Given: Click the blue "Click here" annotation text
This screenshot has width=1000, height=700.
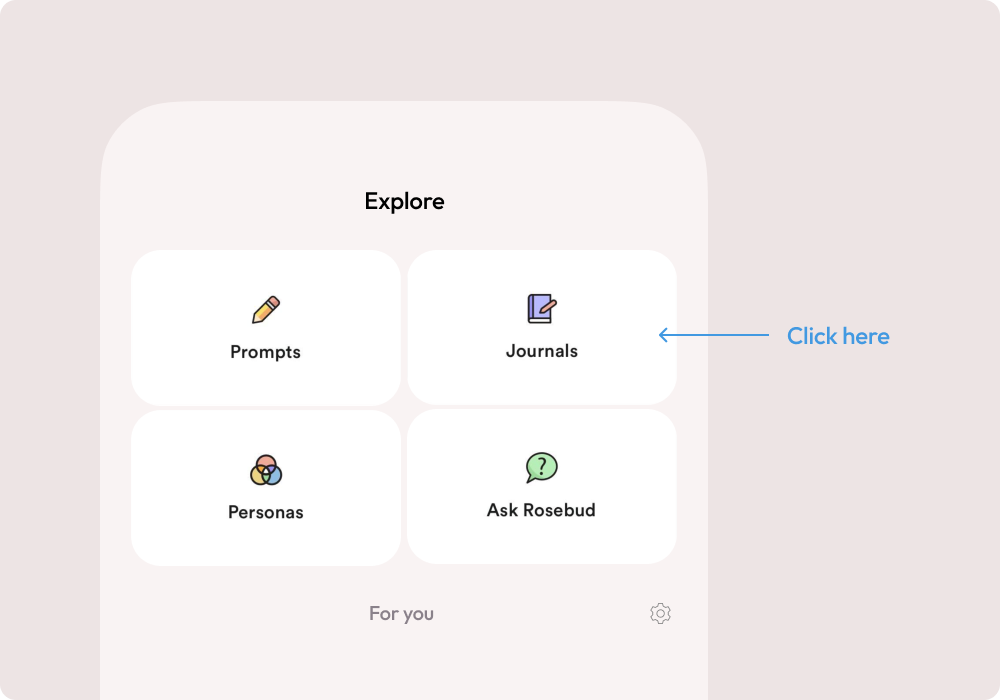Looking at the screenshot, I should [x=838, y=336].
